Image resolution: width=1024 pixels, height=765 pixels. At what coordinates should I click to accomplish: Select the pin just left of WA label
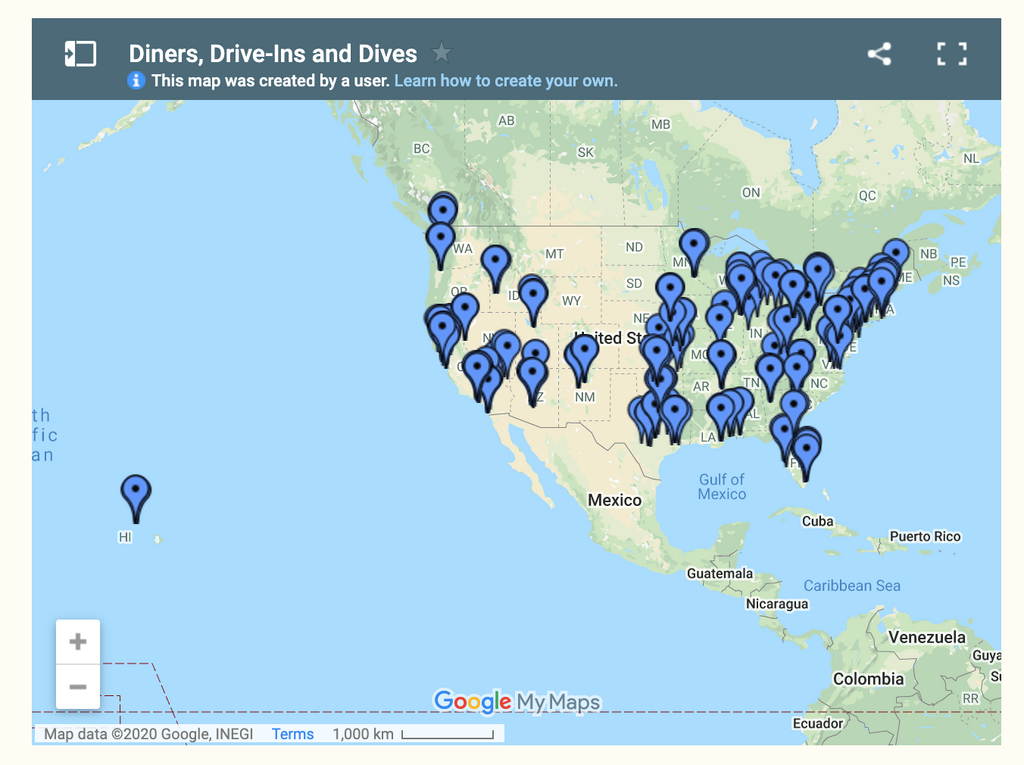441,245
